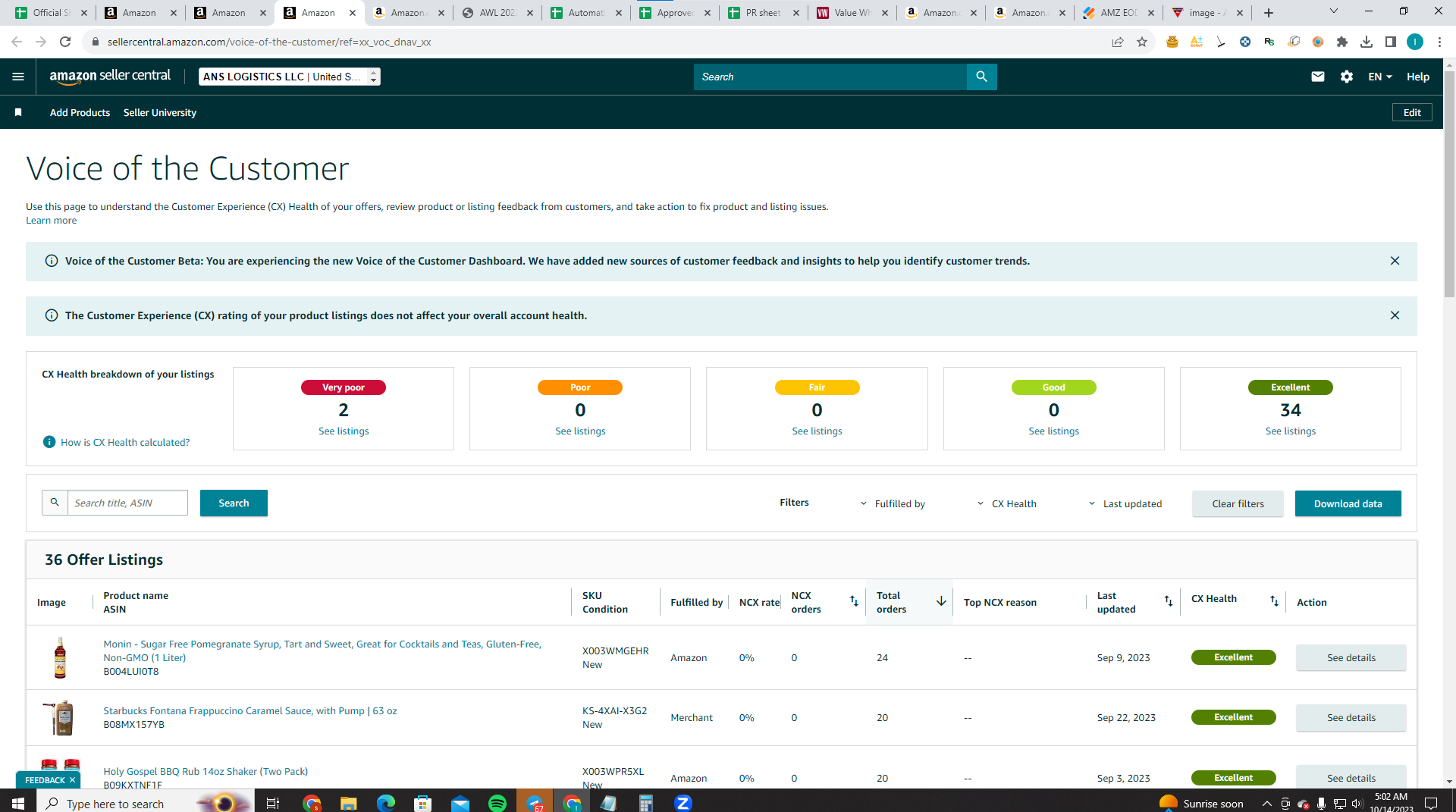Screen dimensions: 1456x812
Task: Click the teal Search button
Action: [x=234, y=503]
